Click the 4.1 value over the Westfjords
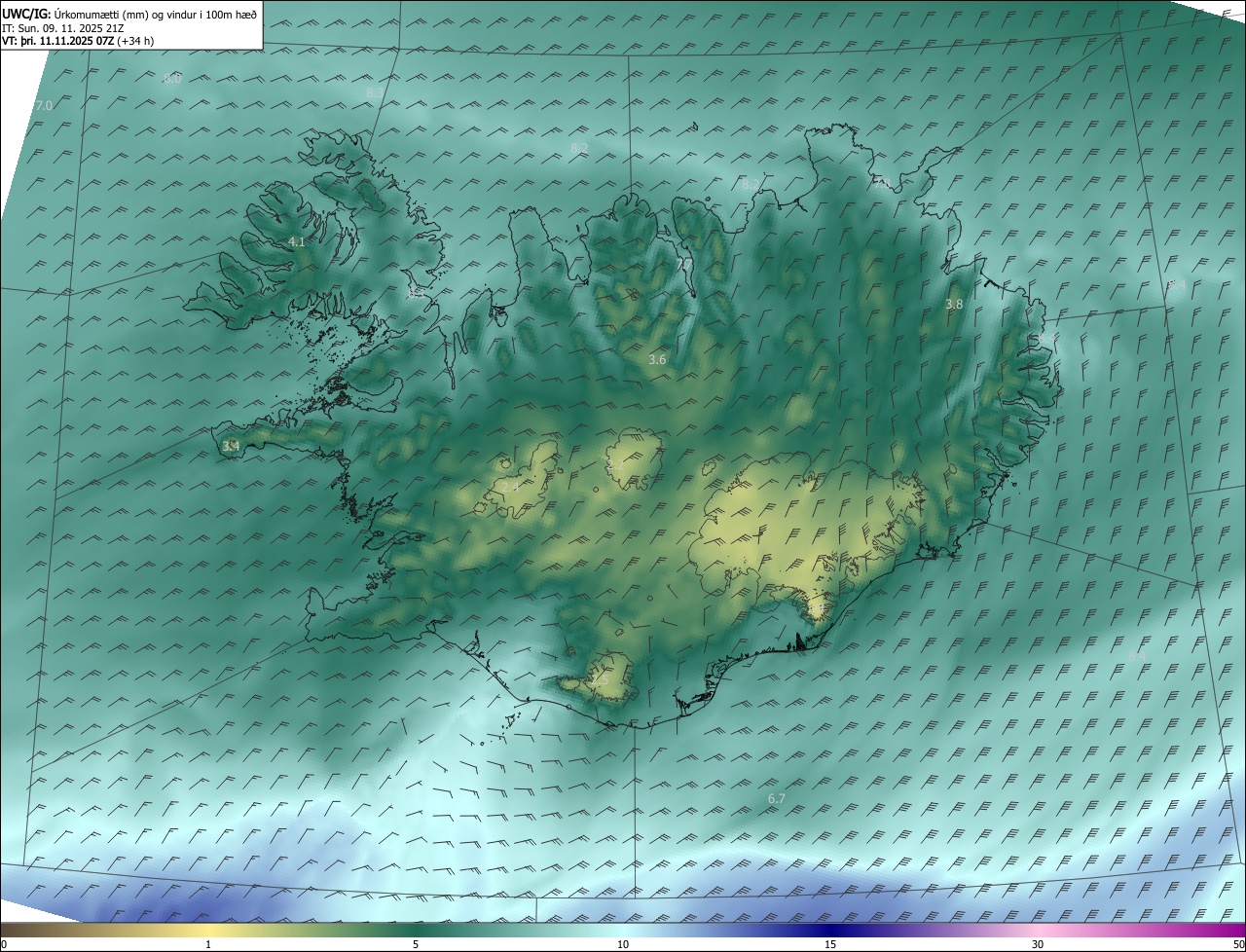The width and height of the screenshot is (1246, 952). click(297, 241)
